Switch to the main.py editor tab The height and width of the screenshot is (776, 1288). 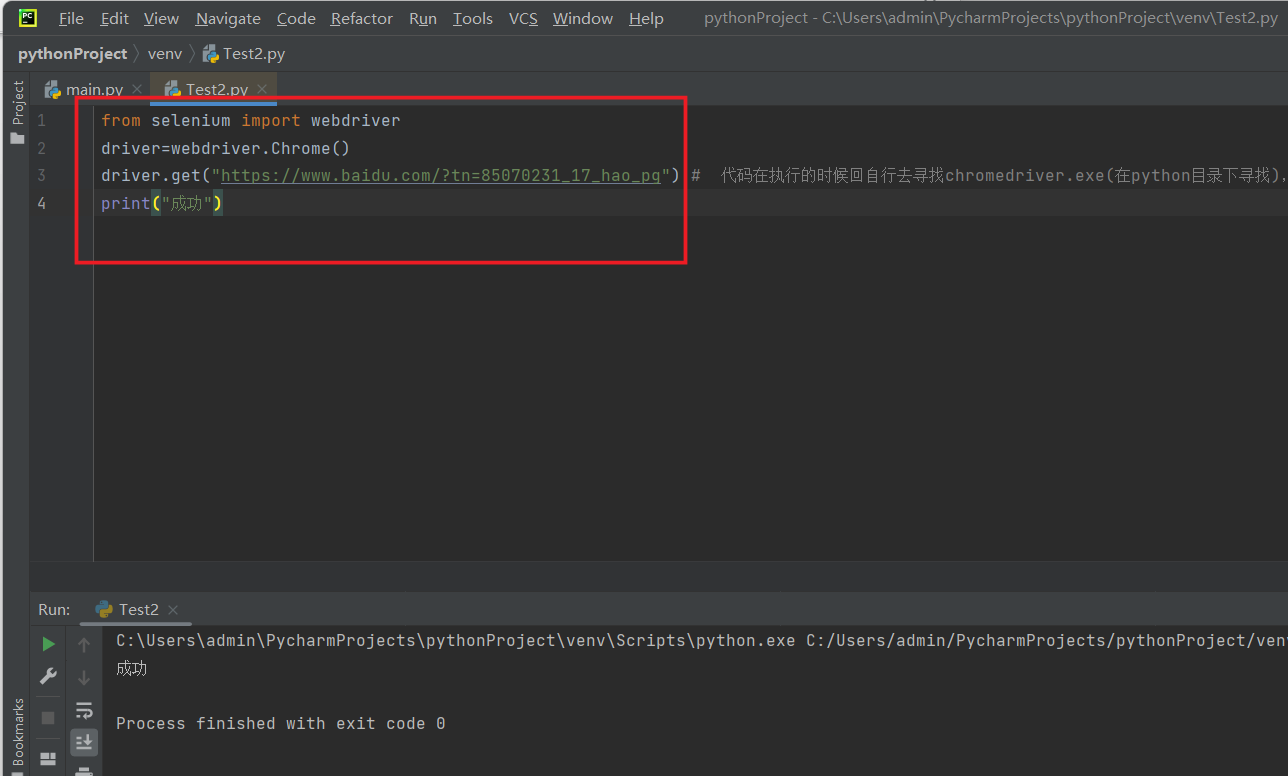coord(94,89)
